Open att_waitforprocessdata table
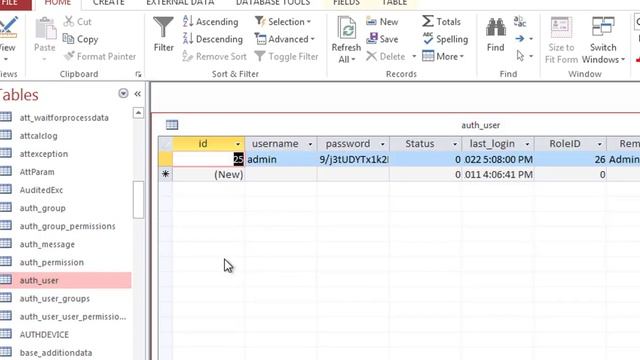Image resolution: width=640 pixels, height=360 pixels. pos(64,118)
